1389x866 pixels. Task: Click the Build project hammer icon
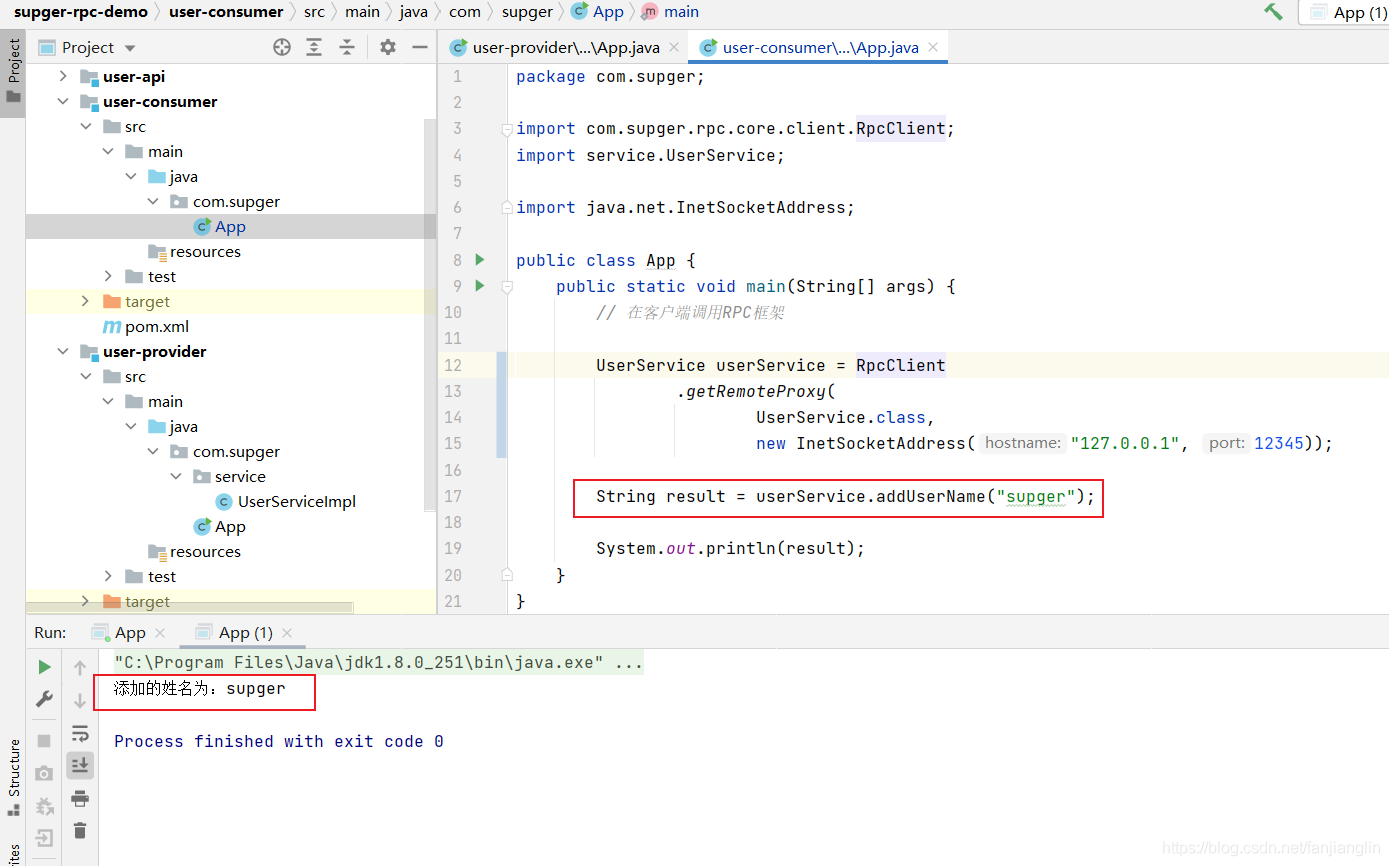tap(1273, 12)
